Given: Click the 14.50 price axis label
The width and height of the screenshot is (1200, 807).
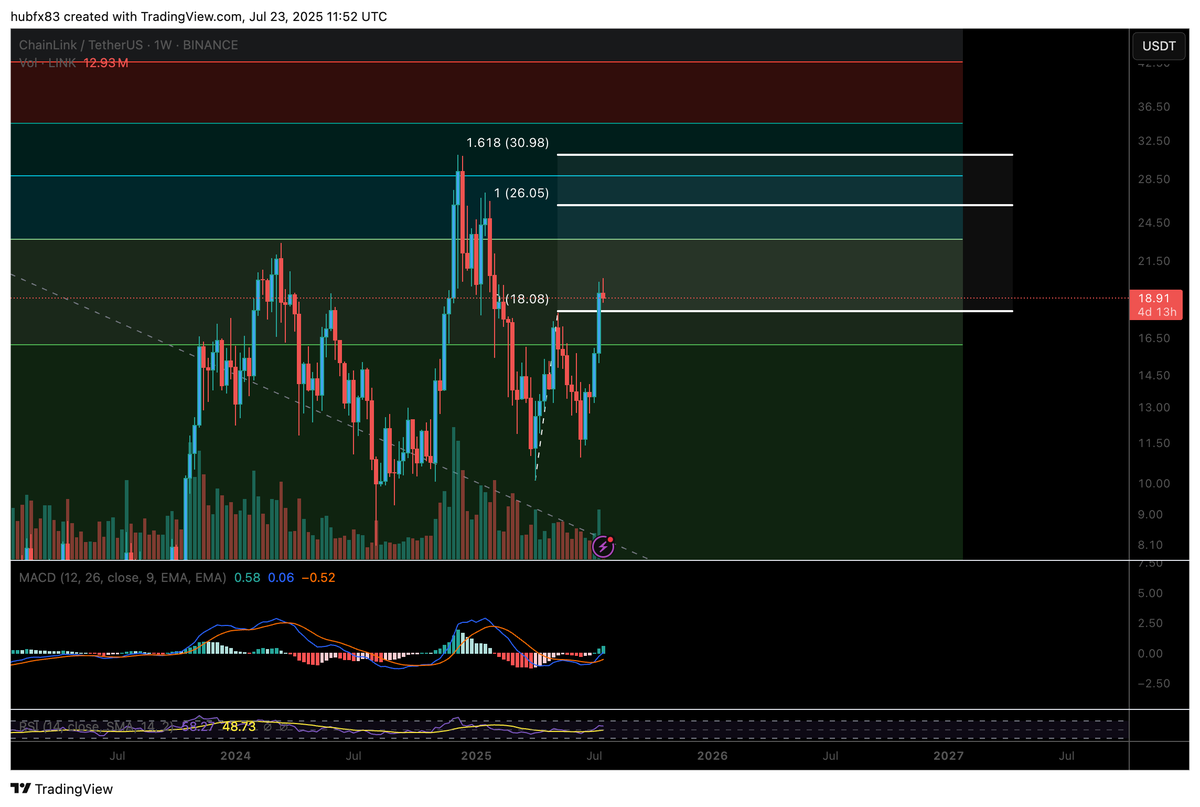Looking at the screenshot, I should (x=1154, y=376).
